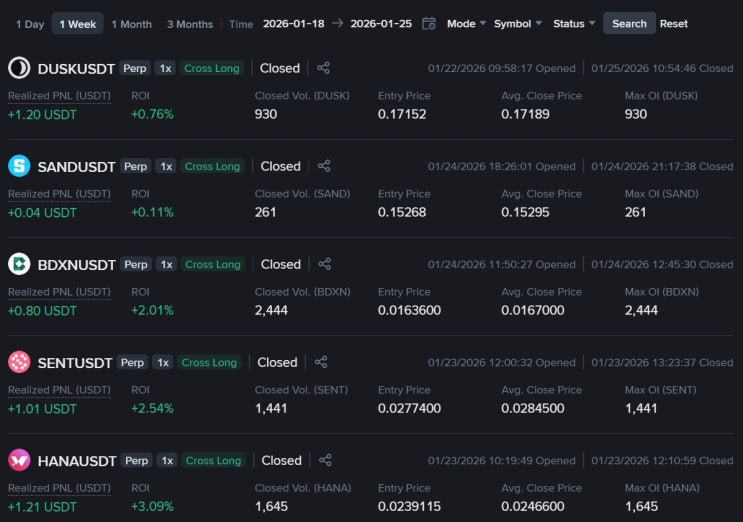Open the SANDUSDT symbol name
Image resolution: width=743 pixels, height=522 pixels.
pos(76,167)
